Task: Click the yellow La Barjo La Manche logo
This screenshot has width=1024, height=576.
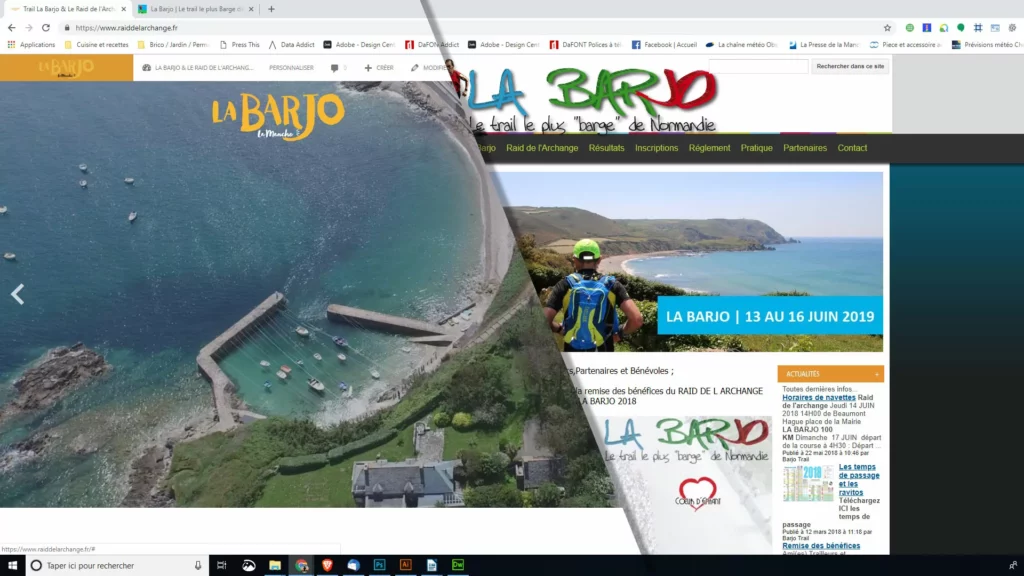Action: coord(278,116)
